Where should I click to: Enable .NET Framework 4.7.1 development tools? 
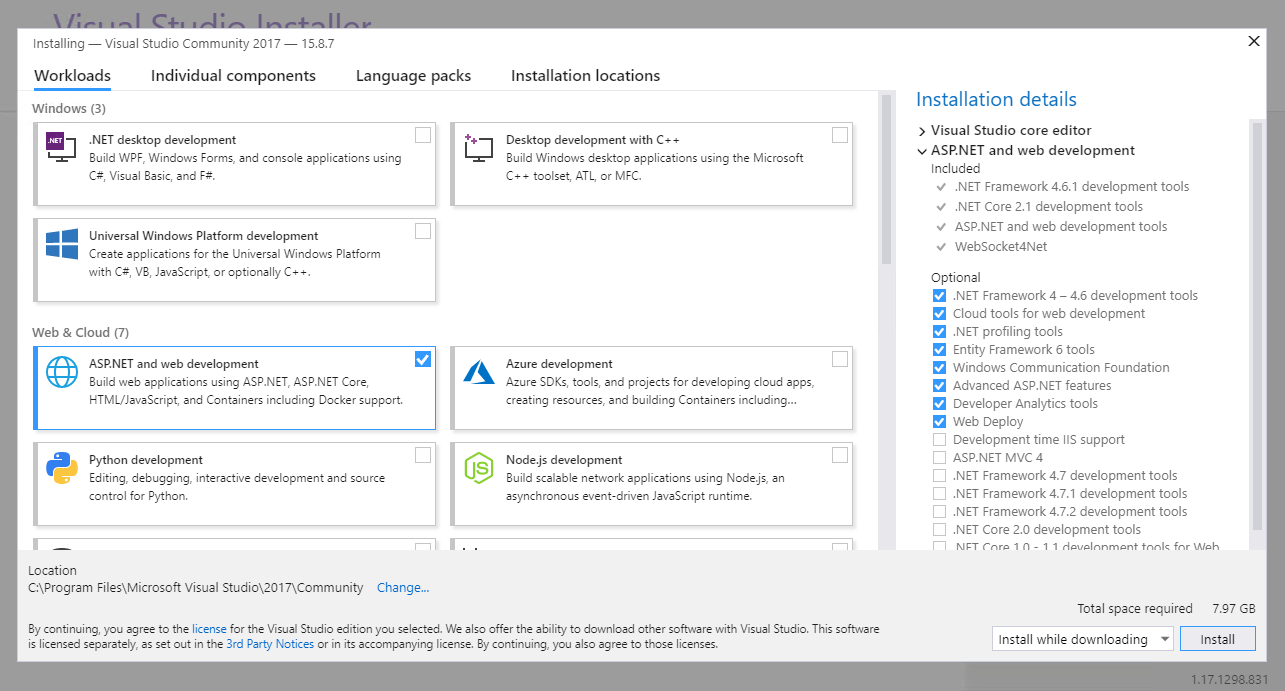[x=939, y=494]
